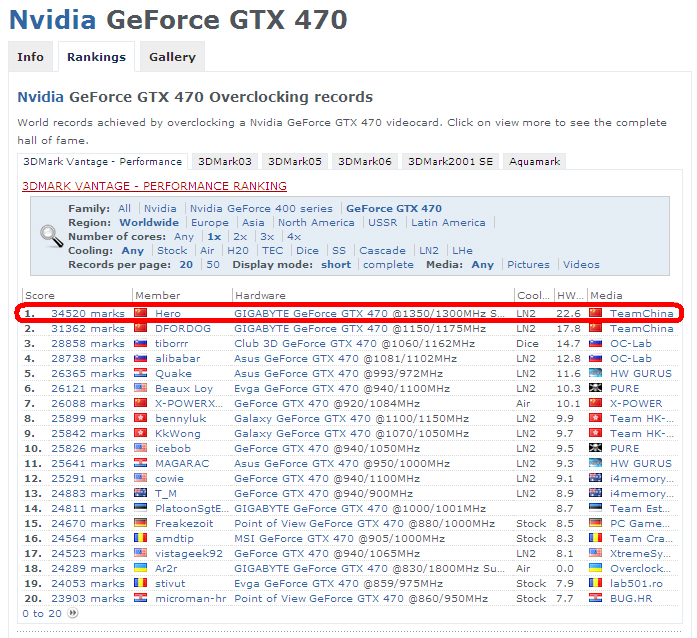Show 50 records per page

pos(213,265)
